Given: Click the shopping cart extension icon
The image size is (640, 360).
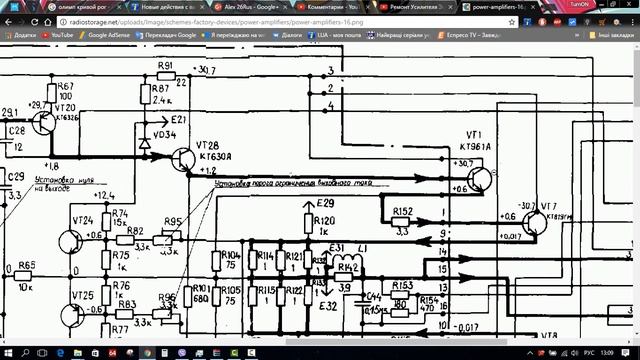Looking at the screenshot, I should pyautogui.click(x=602, y=22).
